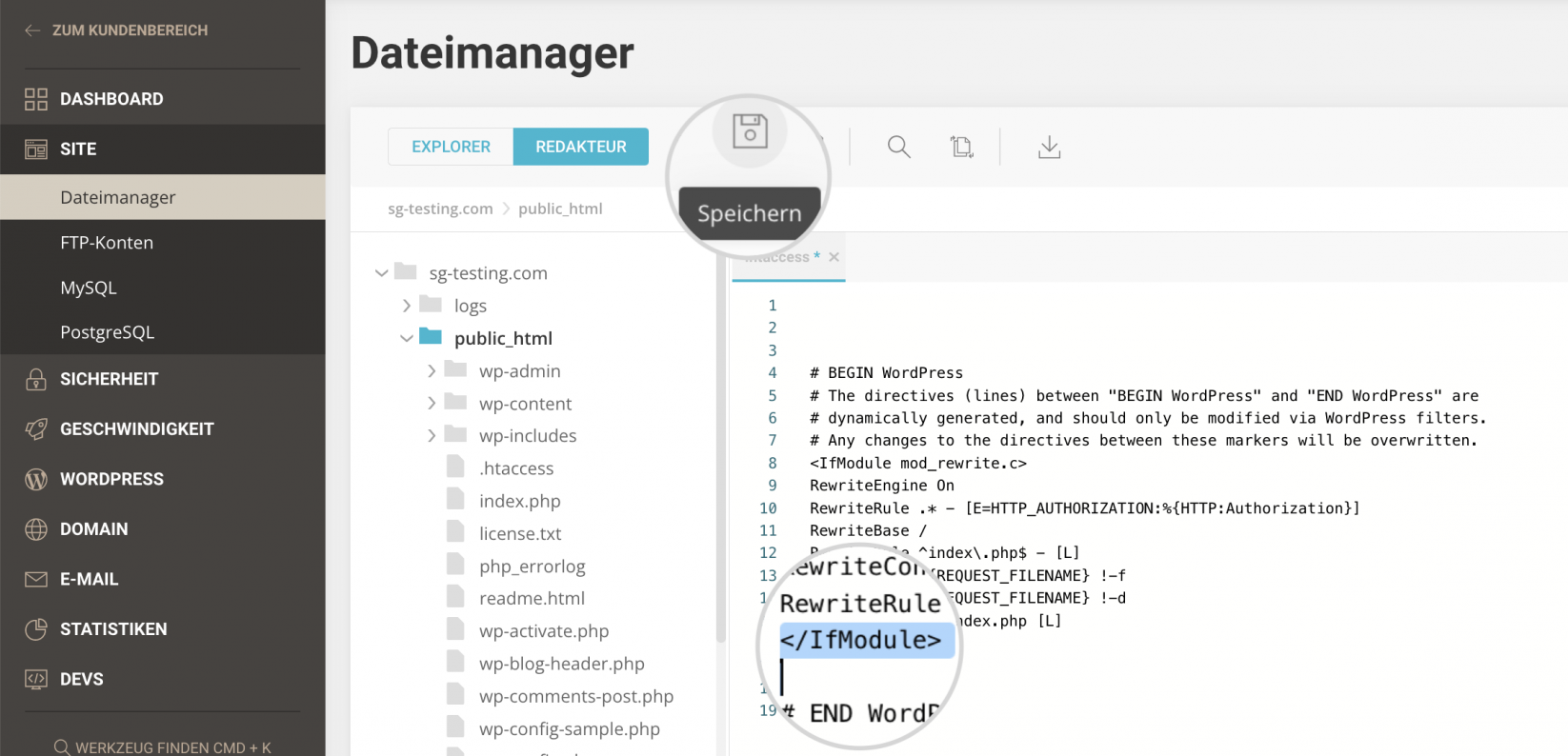This screenshot has width=1568, height=756.
Task: Click code line 'RewriteEngine On'
Action: [881, 486]
